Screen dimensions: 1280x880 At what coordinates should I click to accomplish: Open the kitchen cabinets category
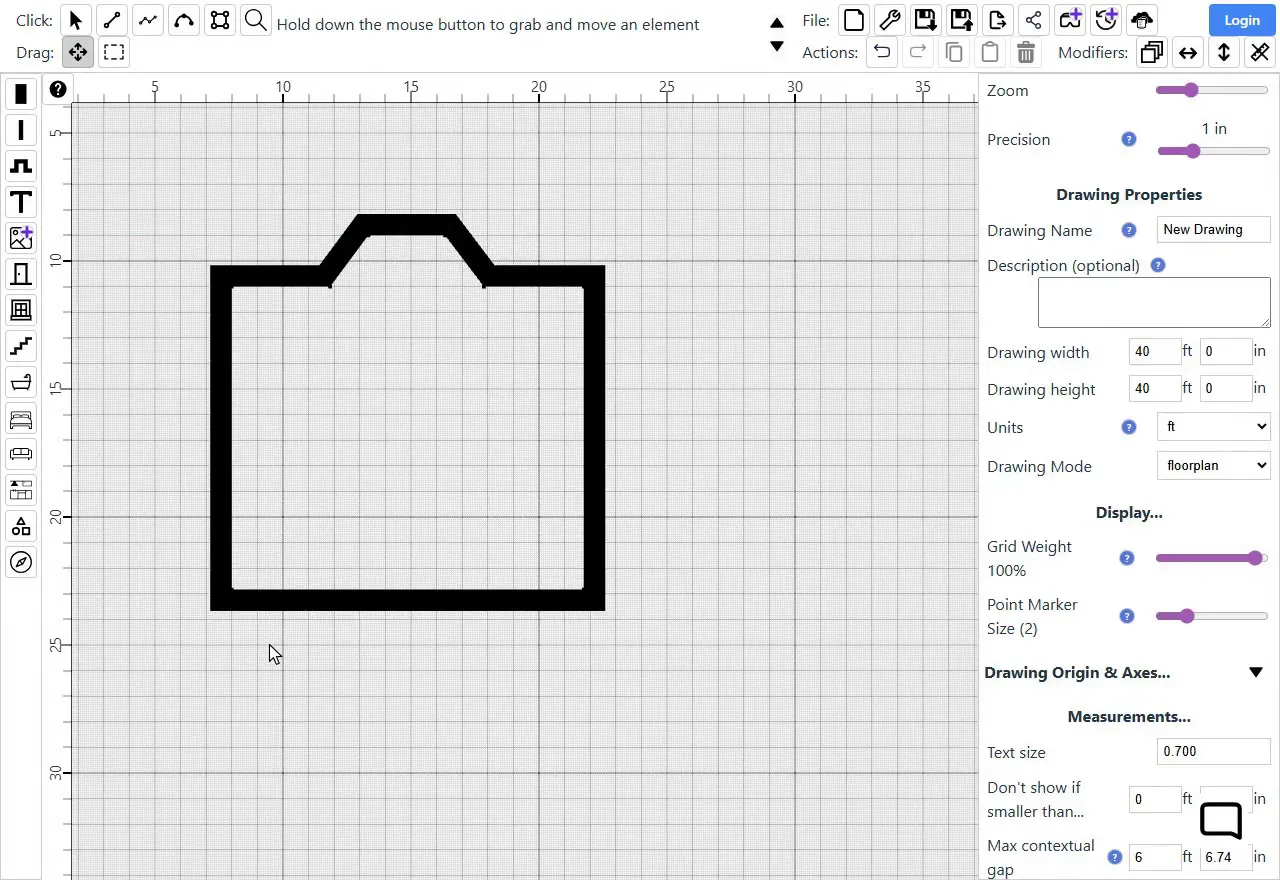tap(21, 490)
